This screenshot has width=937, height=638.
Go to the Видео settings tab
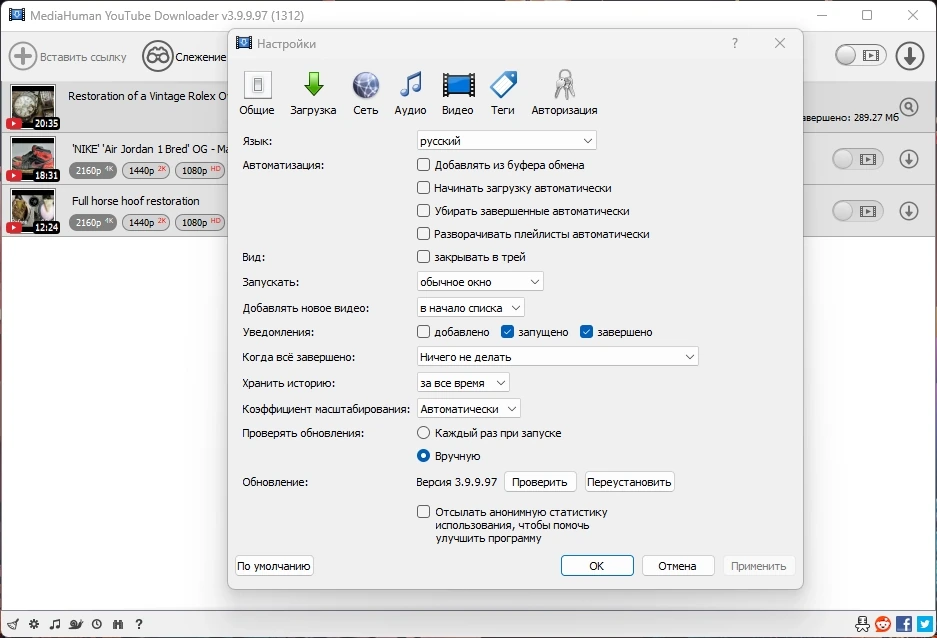pos(458,93)
